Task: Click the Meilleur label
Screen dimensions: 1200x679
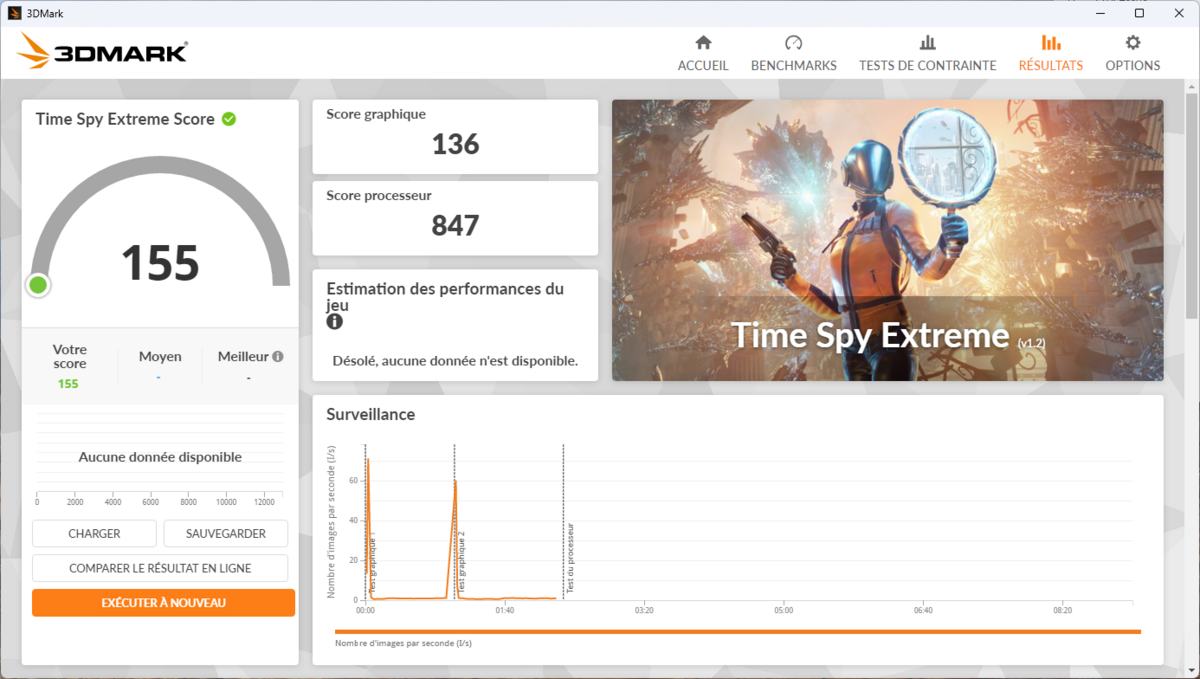Action: pos(243,356)
